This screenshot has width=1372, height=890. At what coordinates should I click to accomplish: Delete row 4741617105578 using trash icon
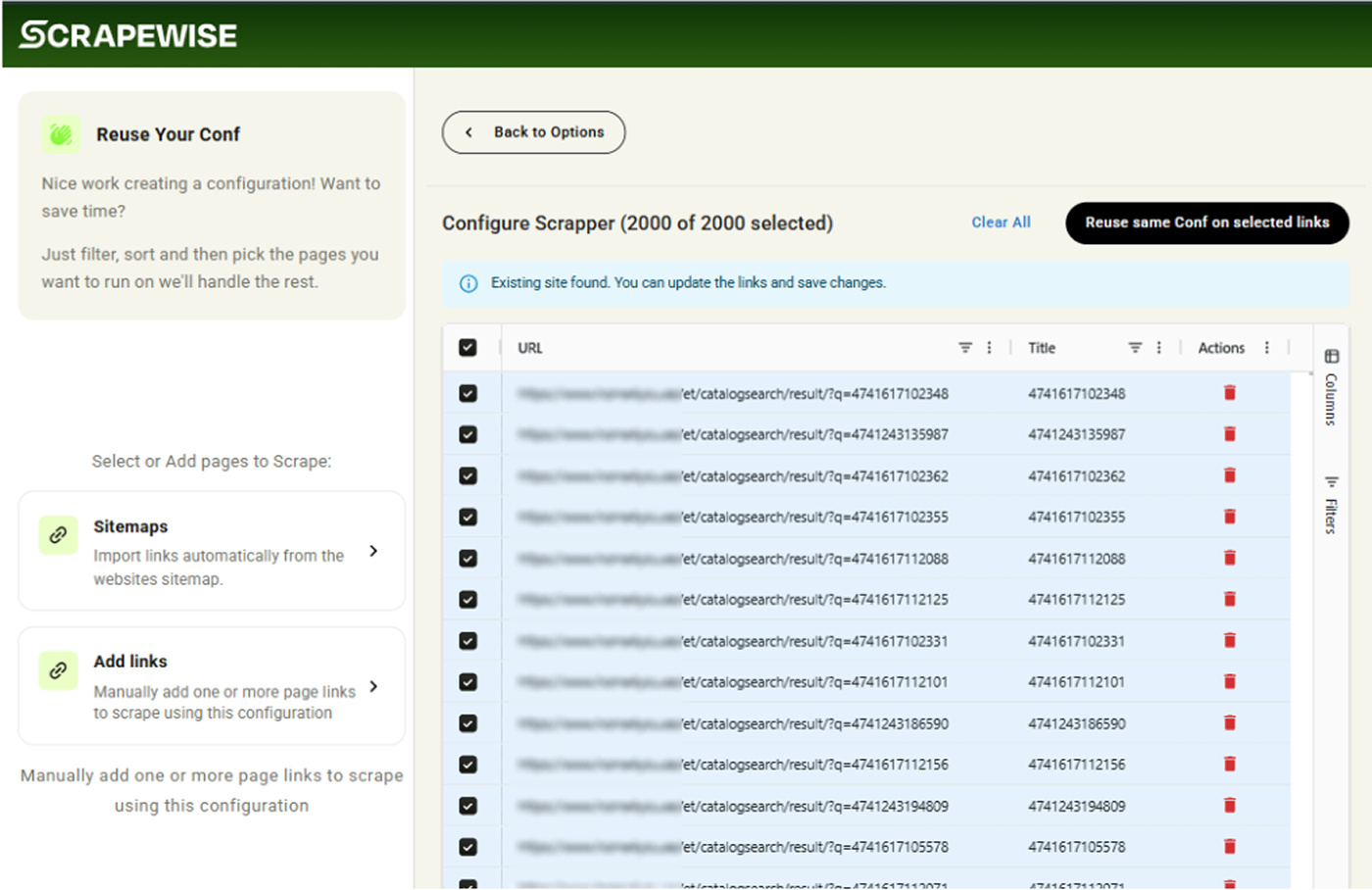tap(1229, 846)
